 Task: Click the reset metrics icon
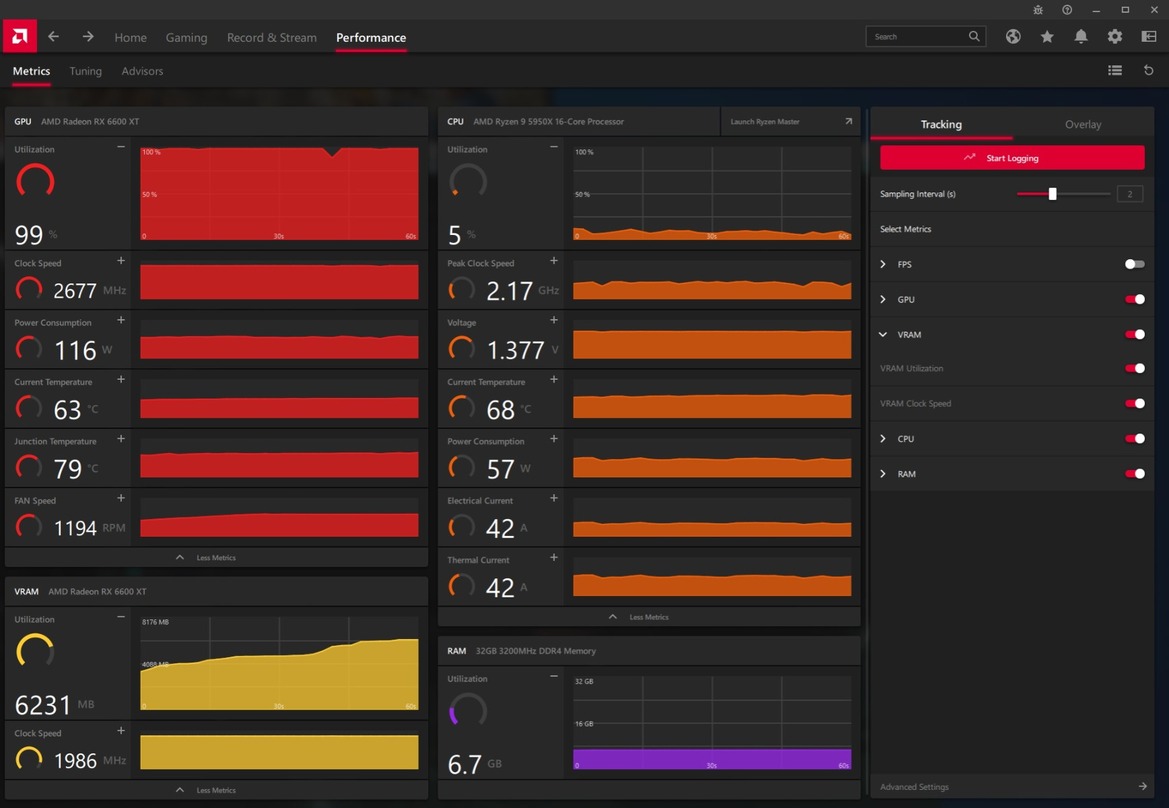coord(1149,70)
